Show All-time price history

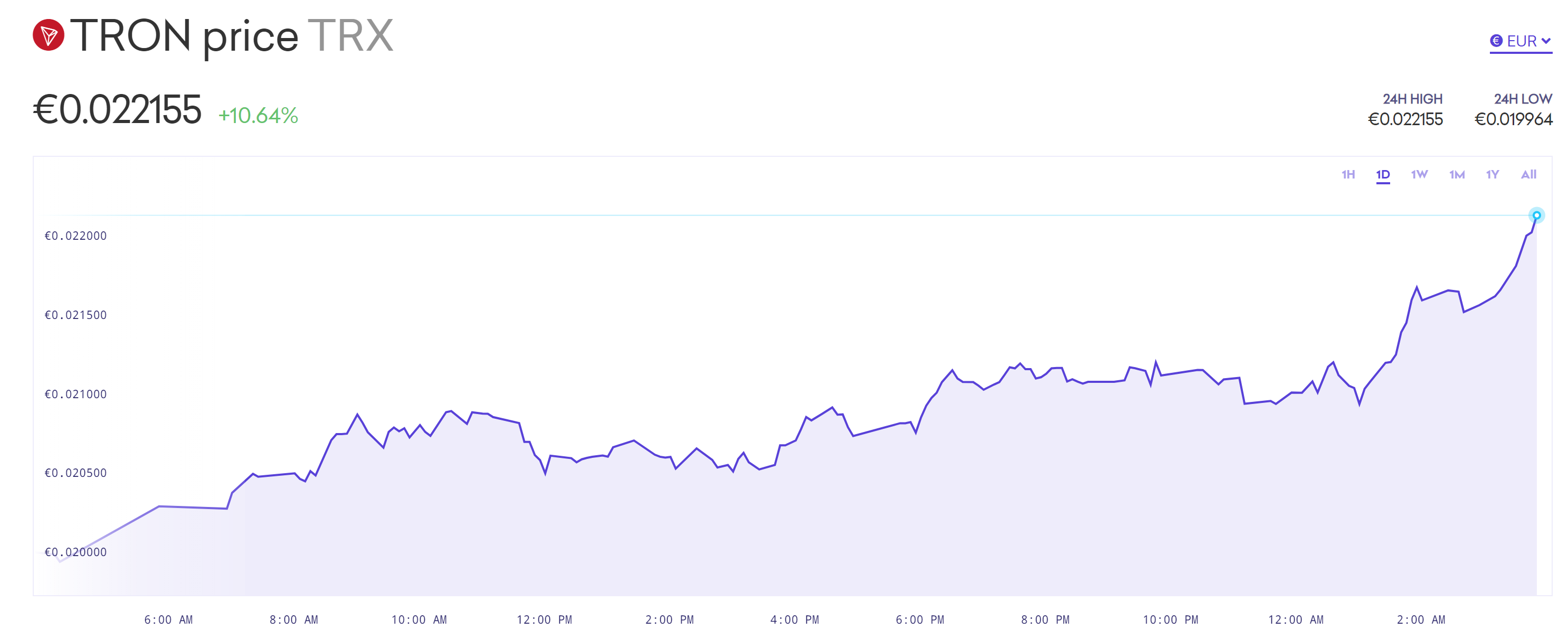pyautogui.click(x=1528, y=175)
